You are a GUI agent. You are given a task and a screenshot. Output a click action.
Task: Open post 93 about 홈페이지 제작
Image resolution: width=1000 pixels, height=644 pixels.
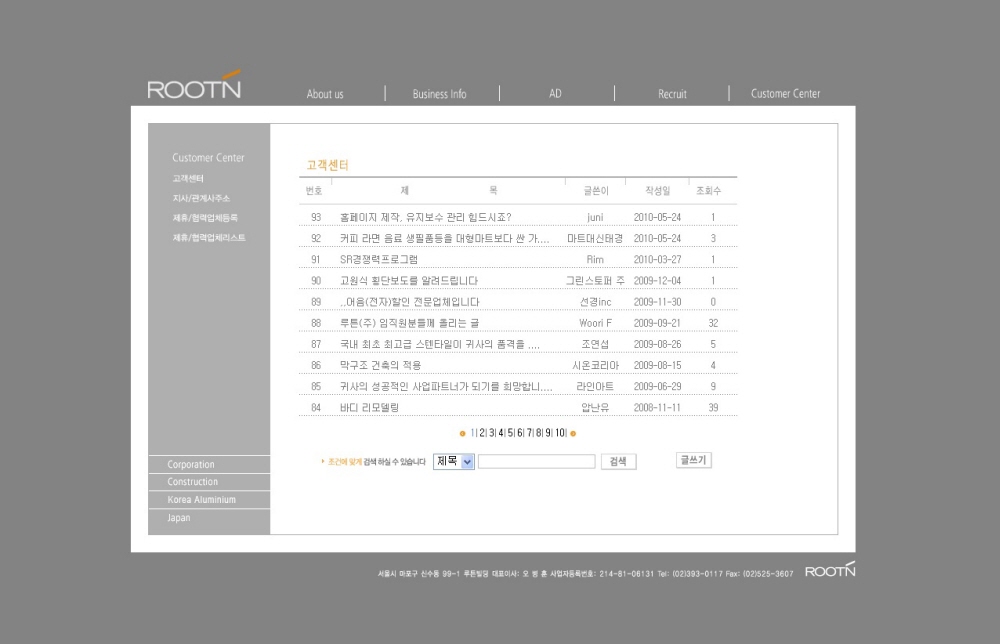tap(425, 217)
